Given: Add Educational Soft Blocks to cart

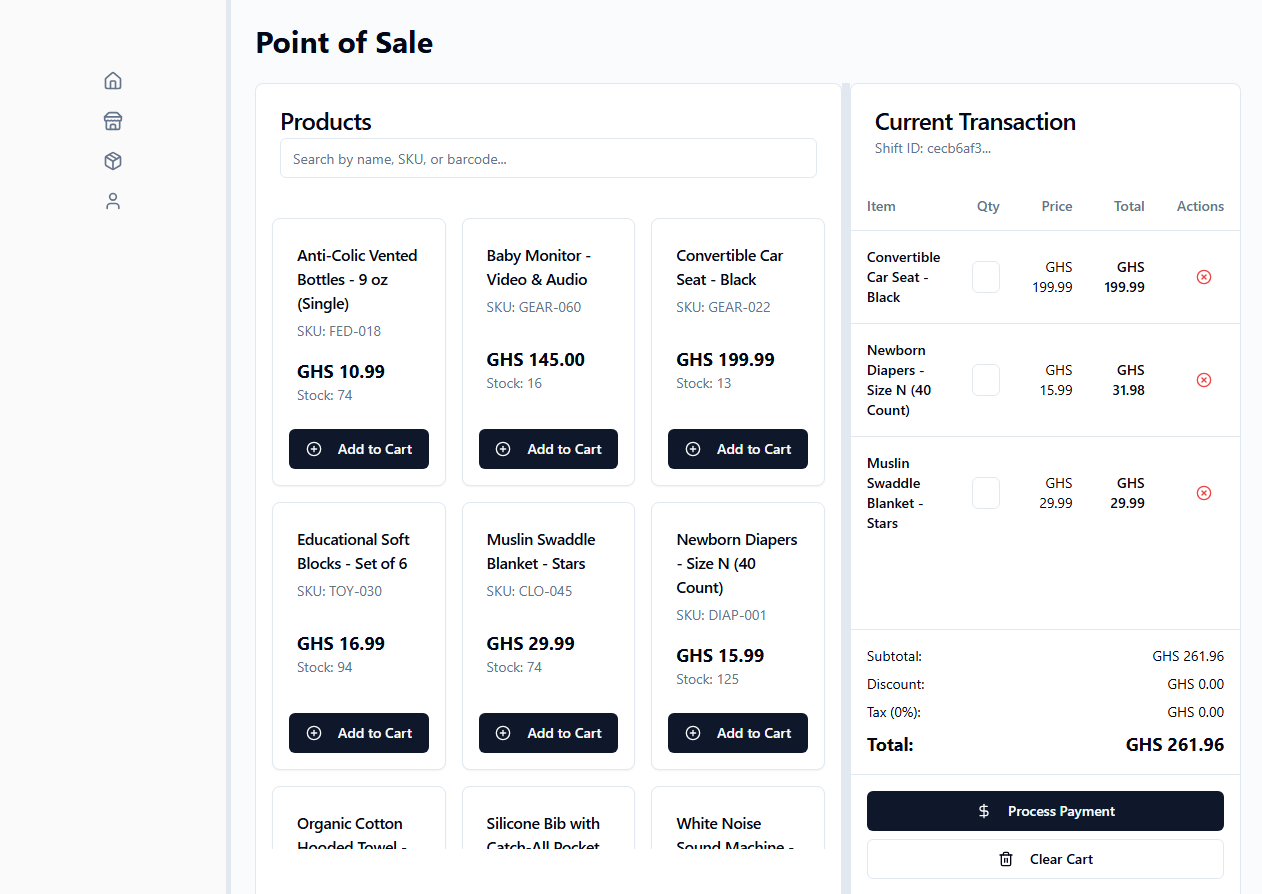Looking at the screenshot, I should point(358,733).
